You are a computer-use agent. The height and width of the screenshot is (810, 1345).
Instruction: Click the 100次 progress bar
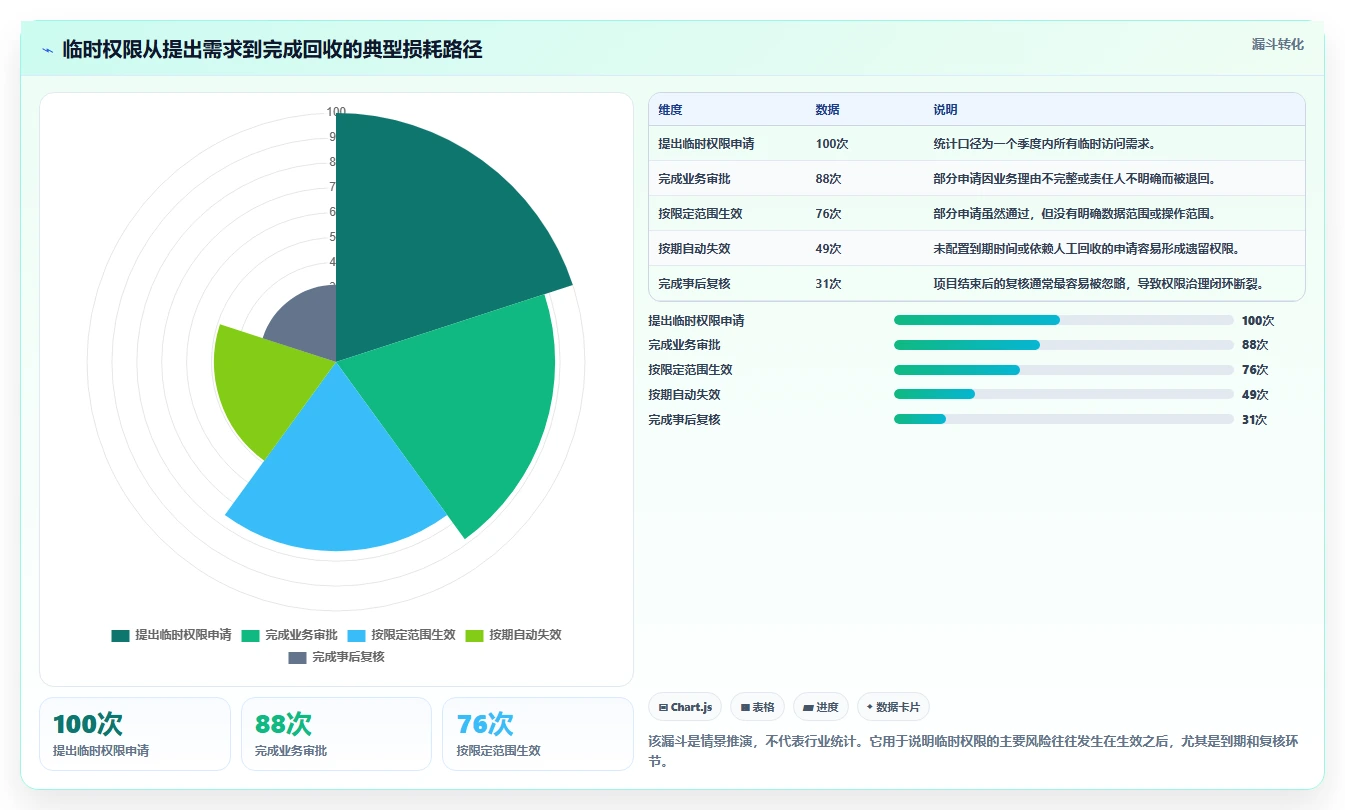tap(1063, 320)
